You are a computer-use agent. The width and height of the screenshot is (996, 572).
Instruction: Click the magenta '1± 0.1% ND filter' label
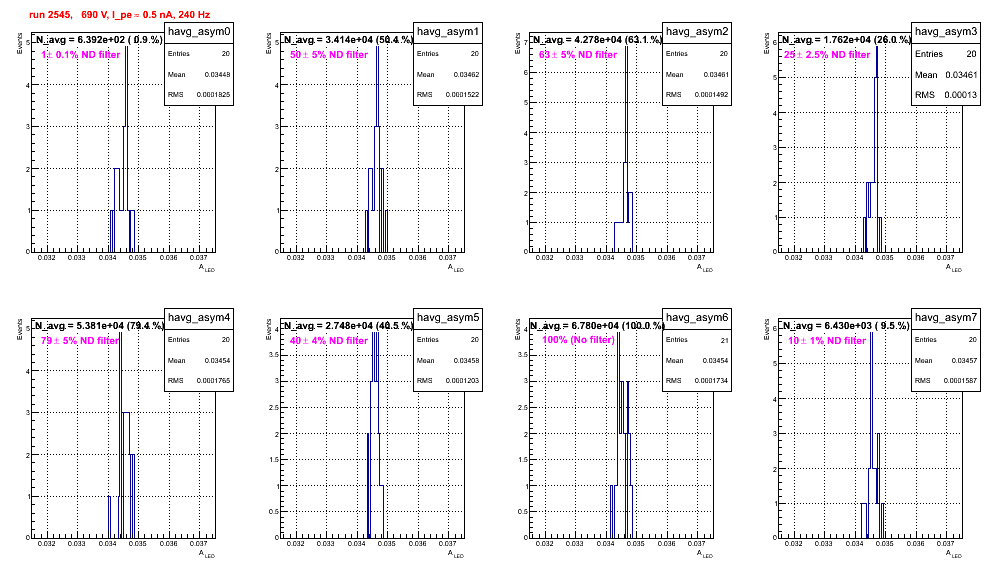(x=81, y=55)
